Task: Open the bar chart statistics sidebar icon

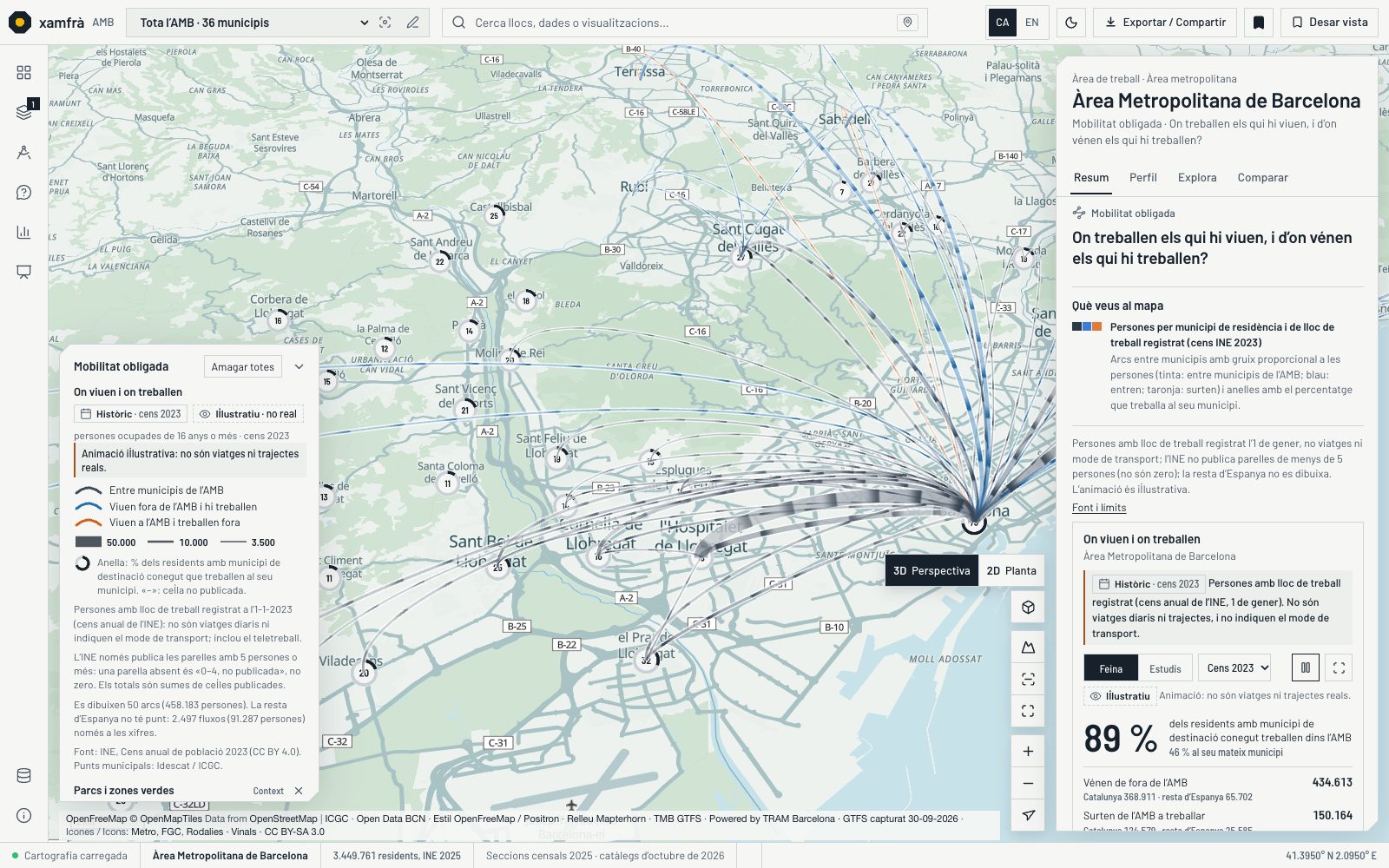Action: tap(23, 232)
